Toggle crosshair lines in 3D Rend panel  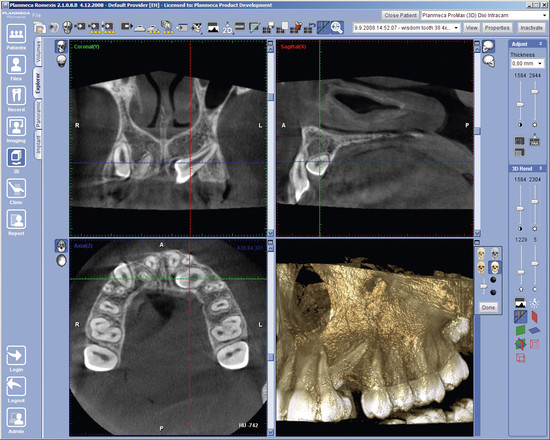click(x=520, y=316)
